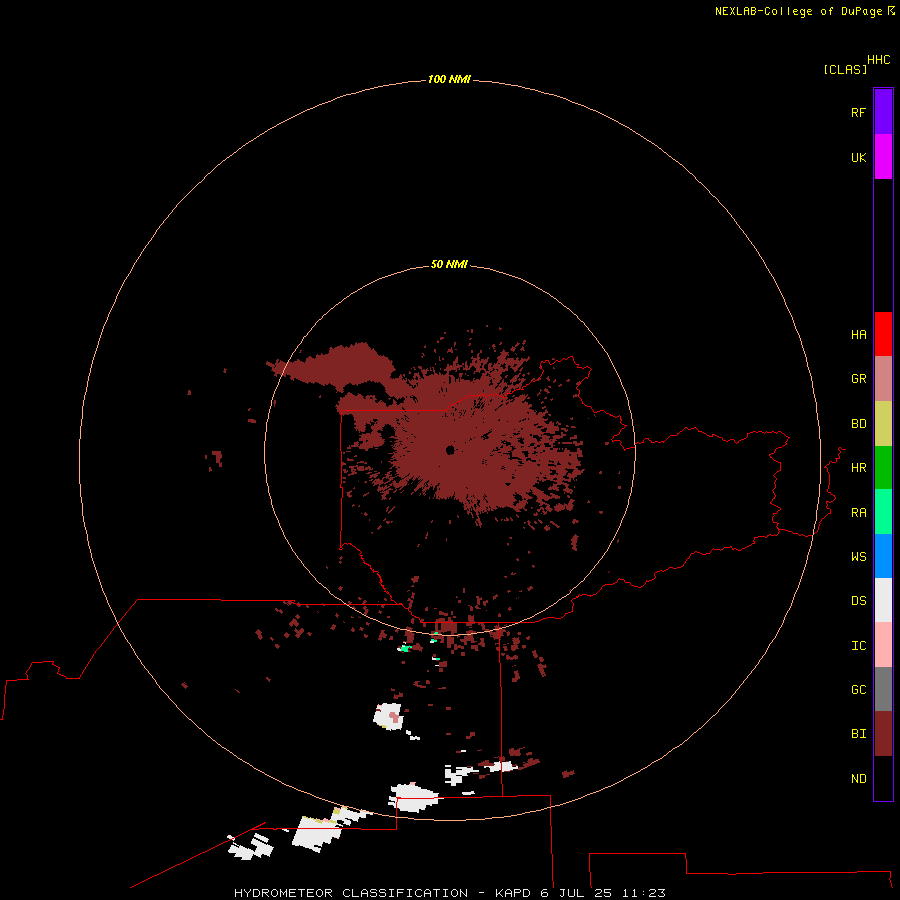Click the BI brown legend swatch
The height and width of the screenshot is (900, 900).
click(883, 734)
